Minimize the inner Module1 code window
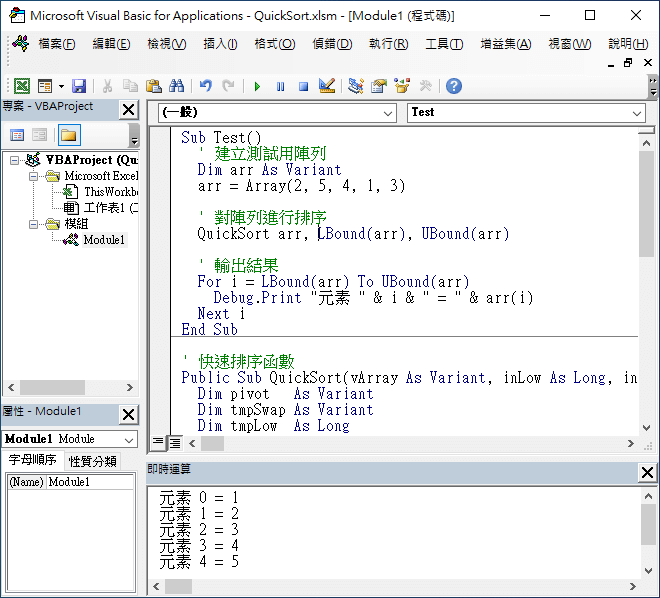The height and width of the screenshot is (598, 660). tap(611, 64)
